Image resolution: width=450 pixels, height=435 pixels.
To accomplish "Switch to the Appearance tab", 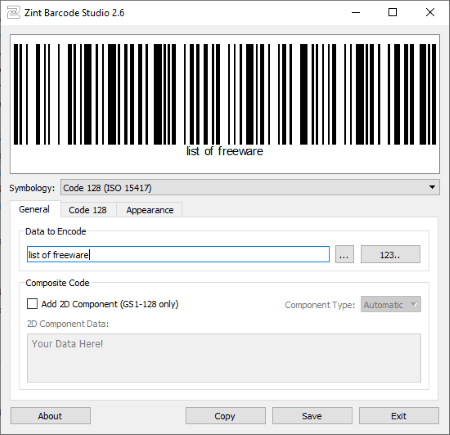I will point(150,210).
